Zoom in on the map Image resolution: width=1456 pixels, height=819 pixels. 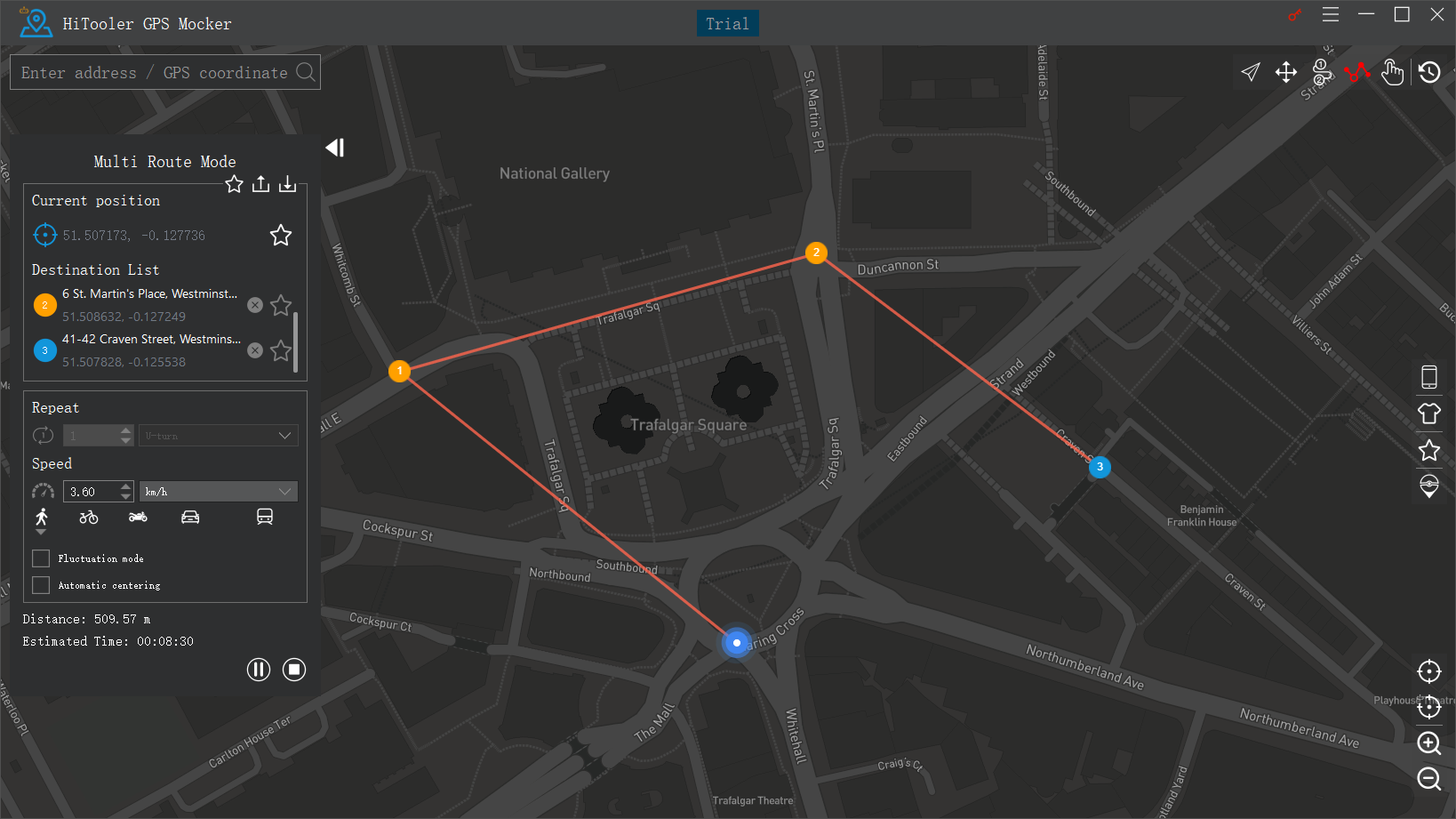(x=1429, y=743)
